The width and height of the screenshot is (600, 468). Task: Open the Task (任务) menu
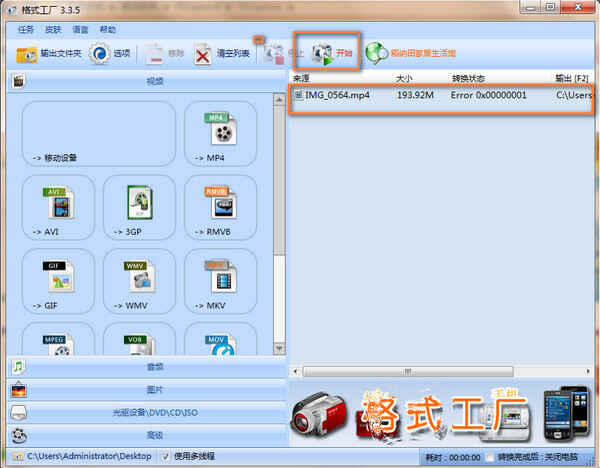click(26, 30)
